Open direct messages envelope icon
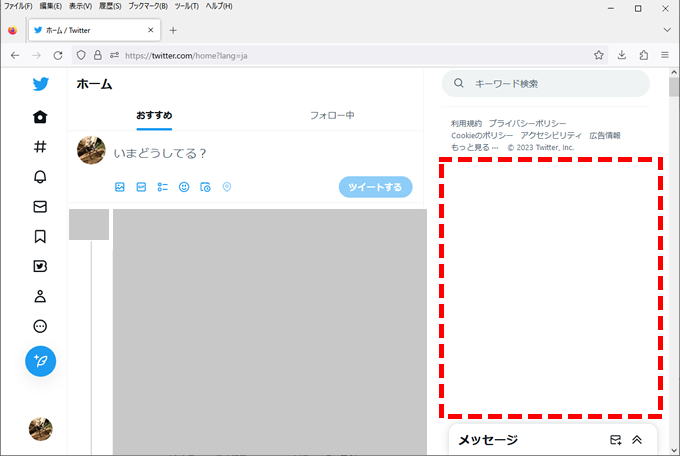The image size is (680, 456). pyautogui.click(x=40, y=207)
